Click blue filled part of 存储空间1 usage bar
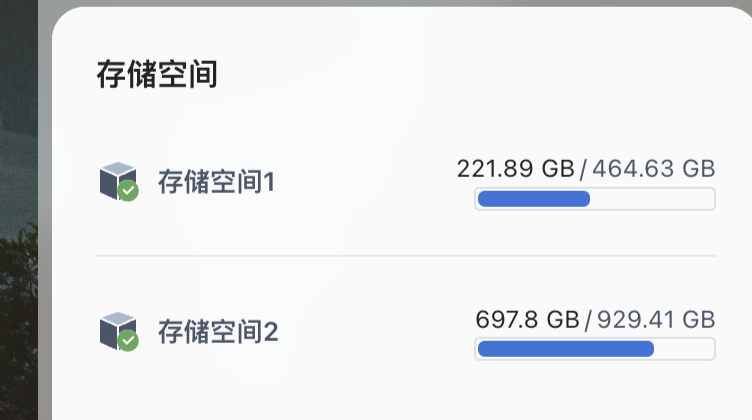 533,199
